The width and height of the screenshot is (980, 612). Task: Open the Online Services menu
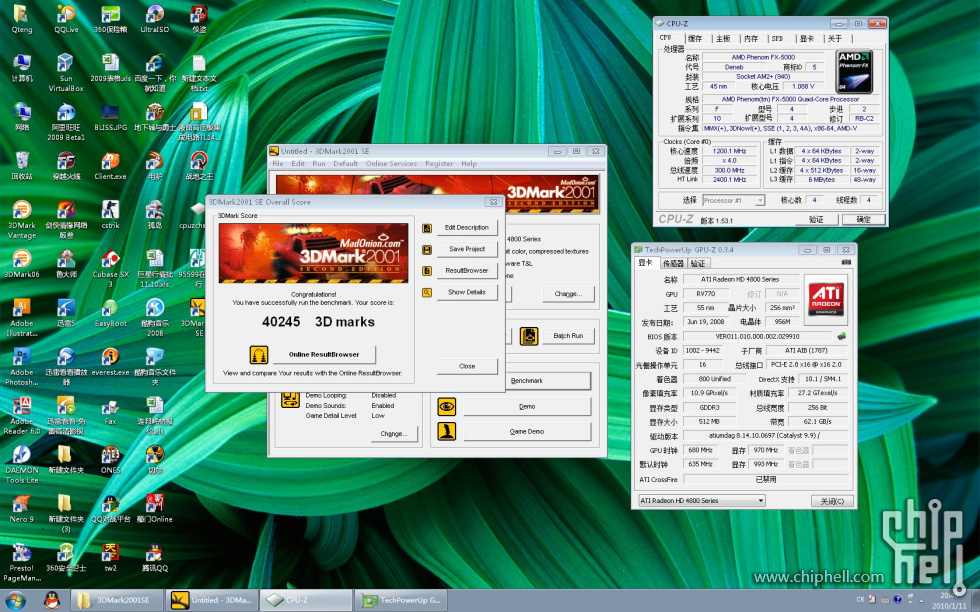tap(391, 164)
